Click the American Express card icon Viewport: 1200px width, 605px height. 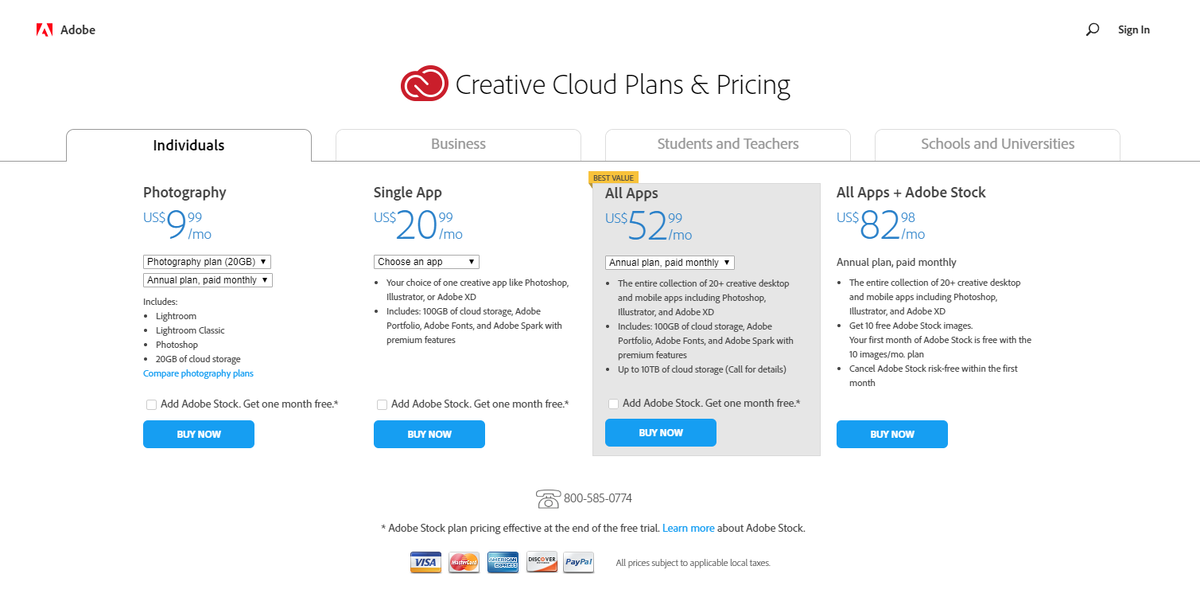503,562
